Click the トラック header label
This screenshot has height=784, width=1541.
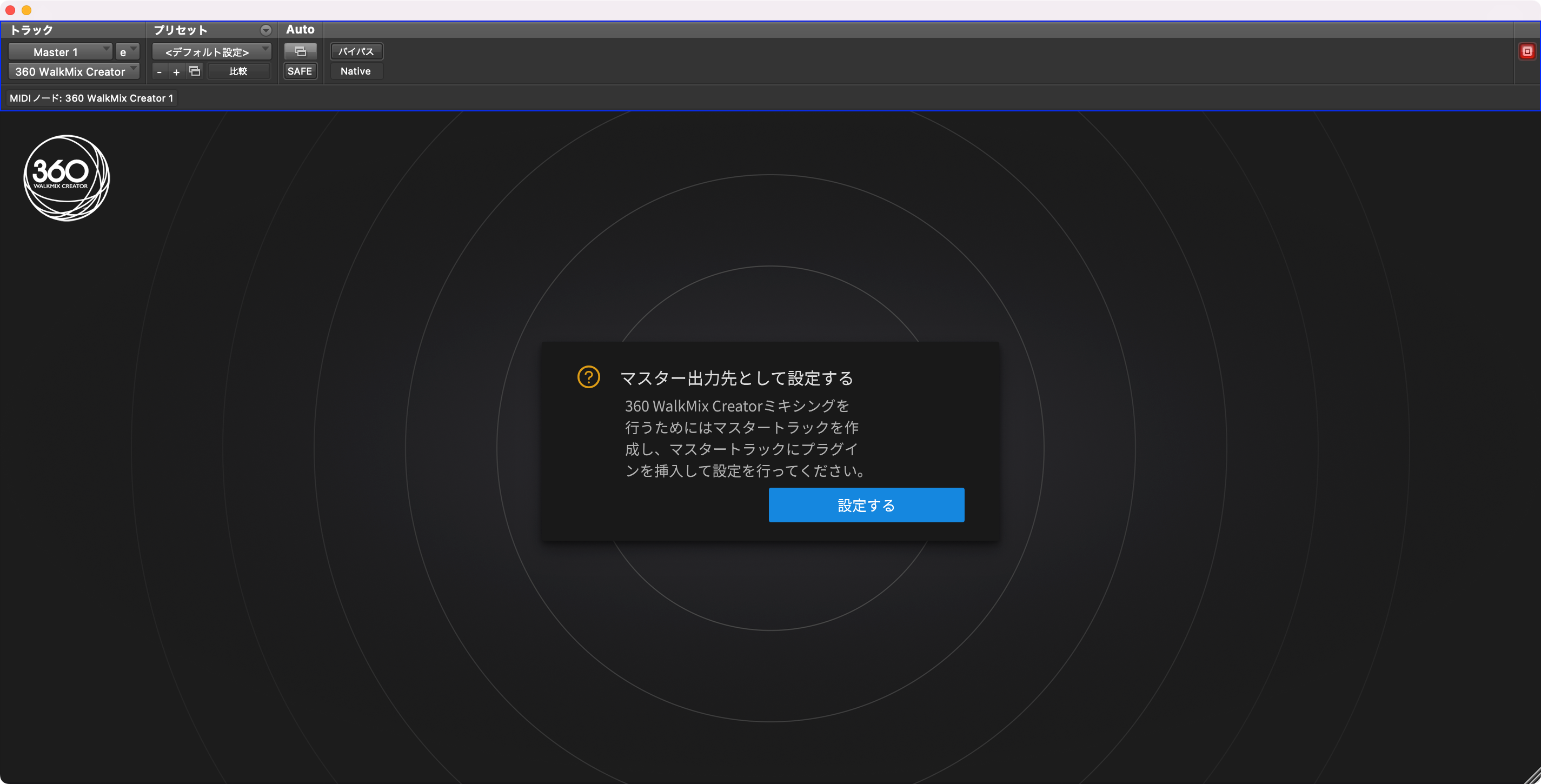pos(32,30)
